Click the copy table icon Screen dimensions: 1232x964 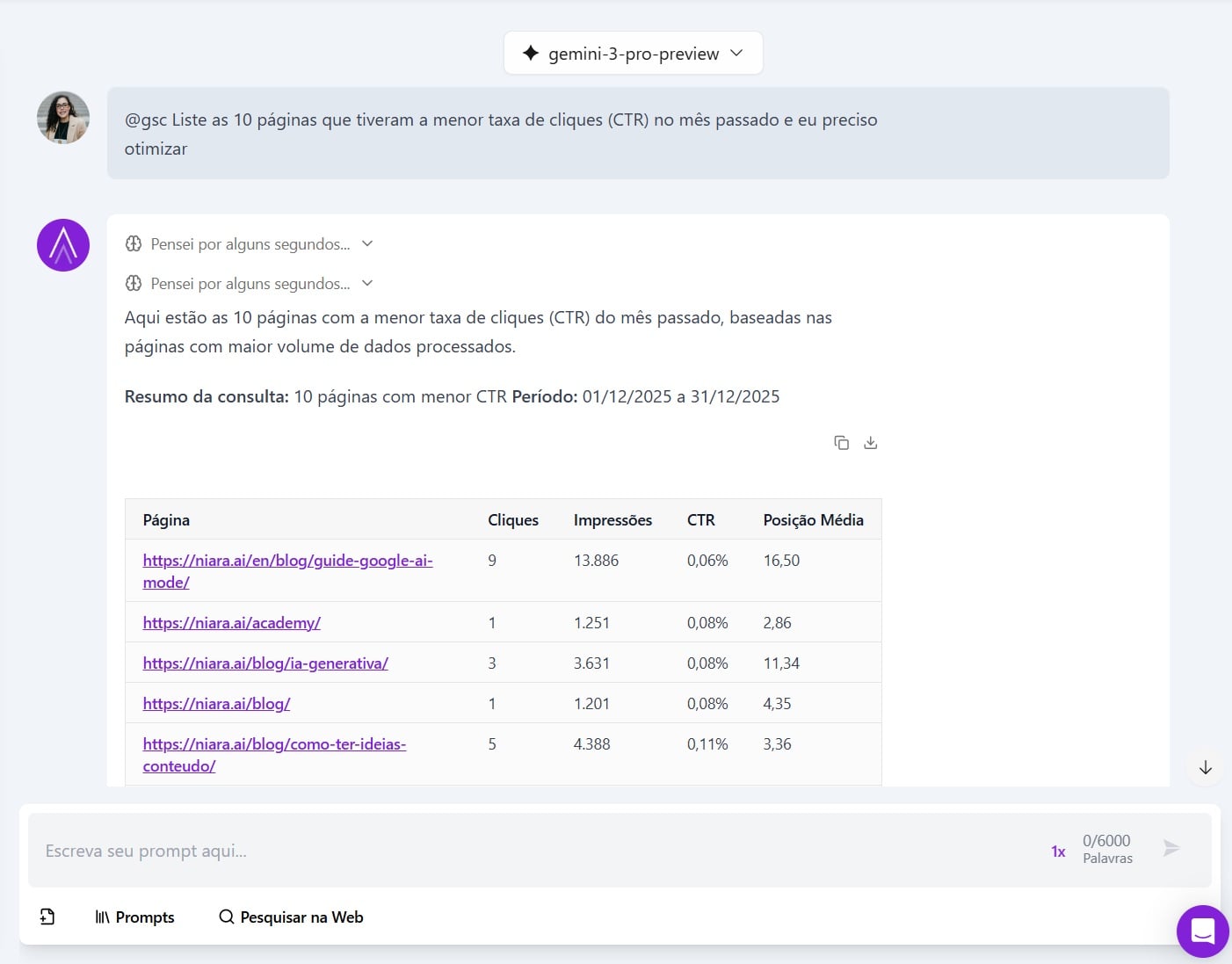coord(841,443)
